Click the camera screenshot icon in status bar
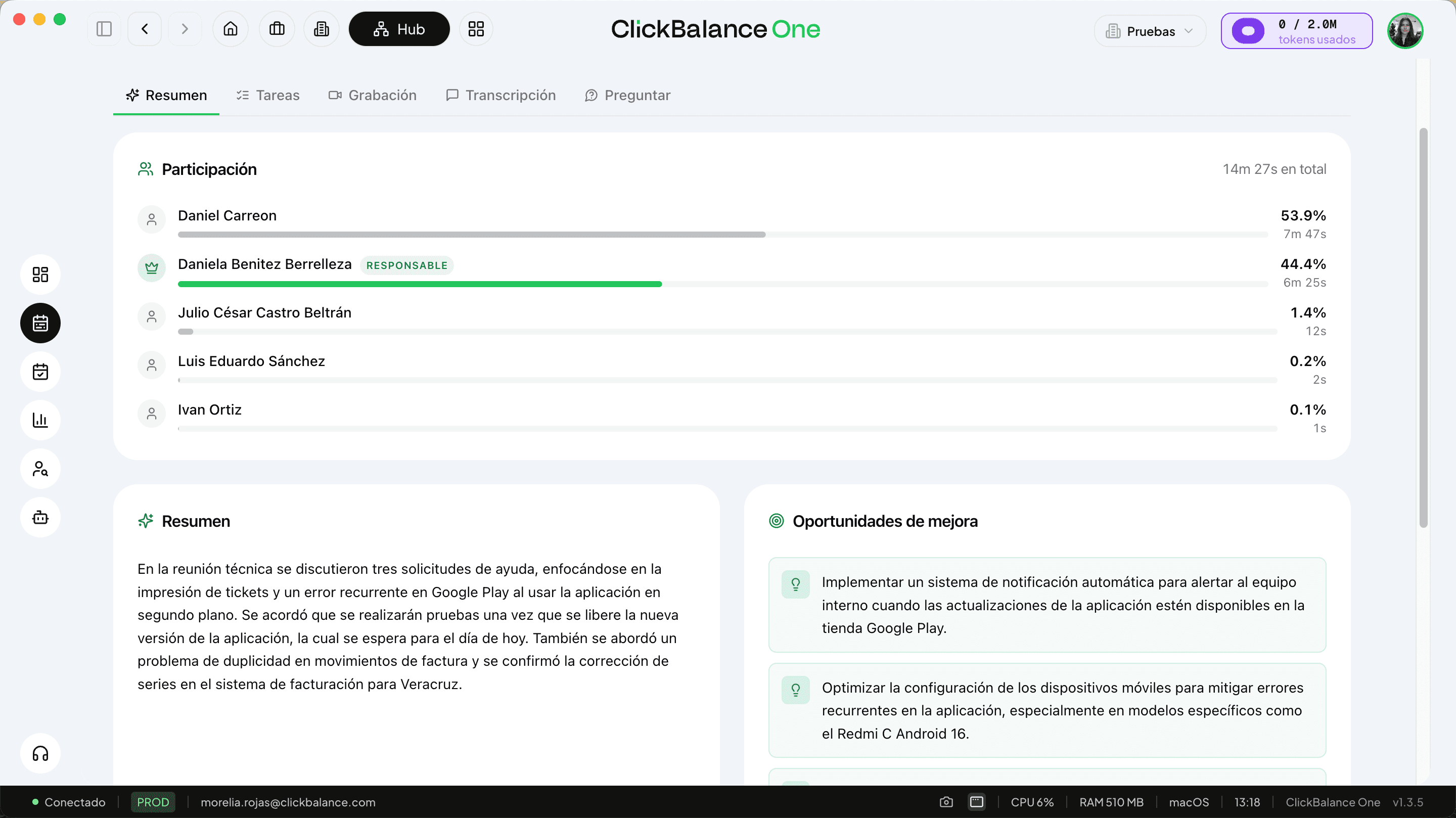Viewport: 1456px width, 818px height. (946, 802)
